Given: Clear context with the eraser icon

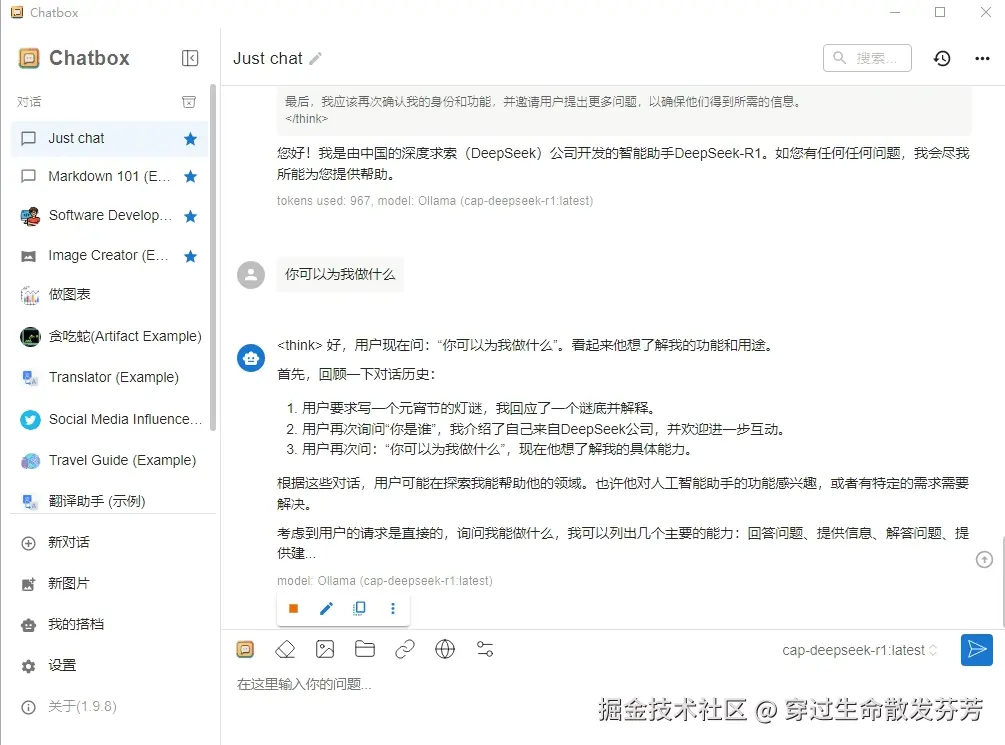Looking at the screenshot, I should (x=285, y=649).
